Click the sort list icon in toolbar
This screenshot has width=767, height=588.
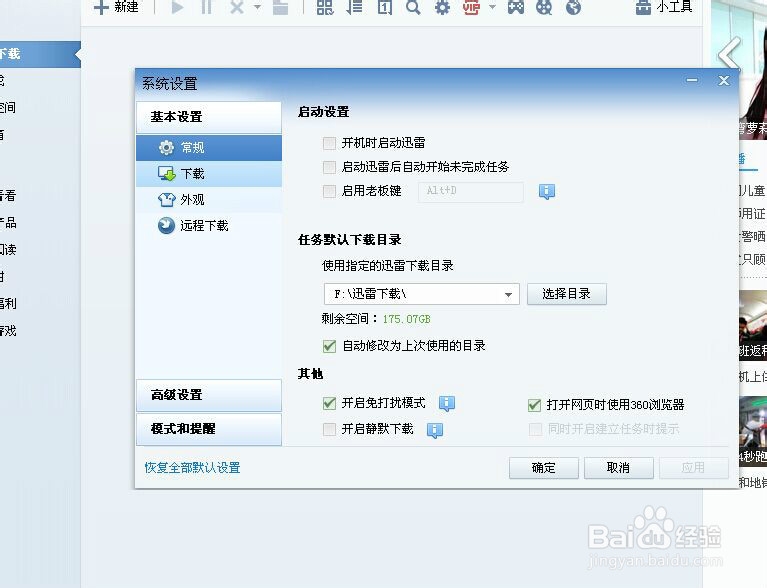point(355,7)
